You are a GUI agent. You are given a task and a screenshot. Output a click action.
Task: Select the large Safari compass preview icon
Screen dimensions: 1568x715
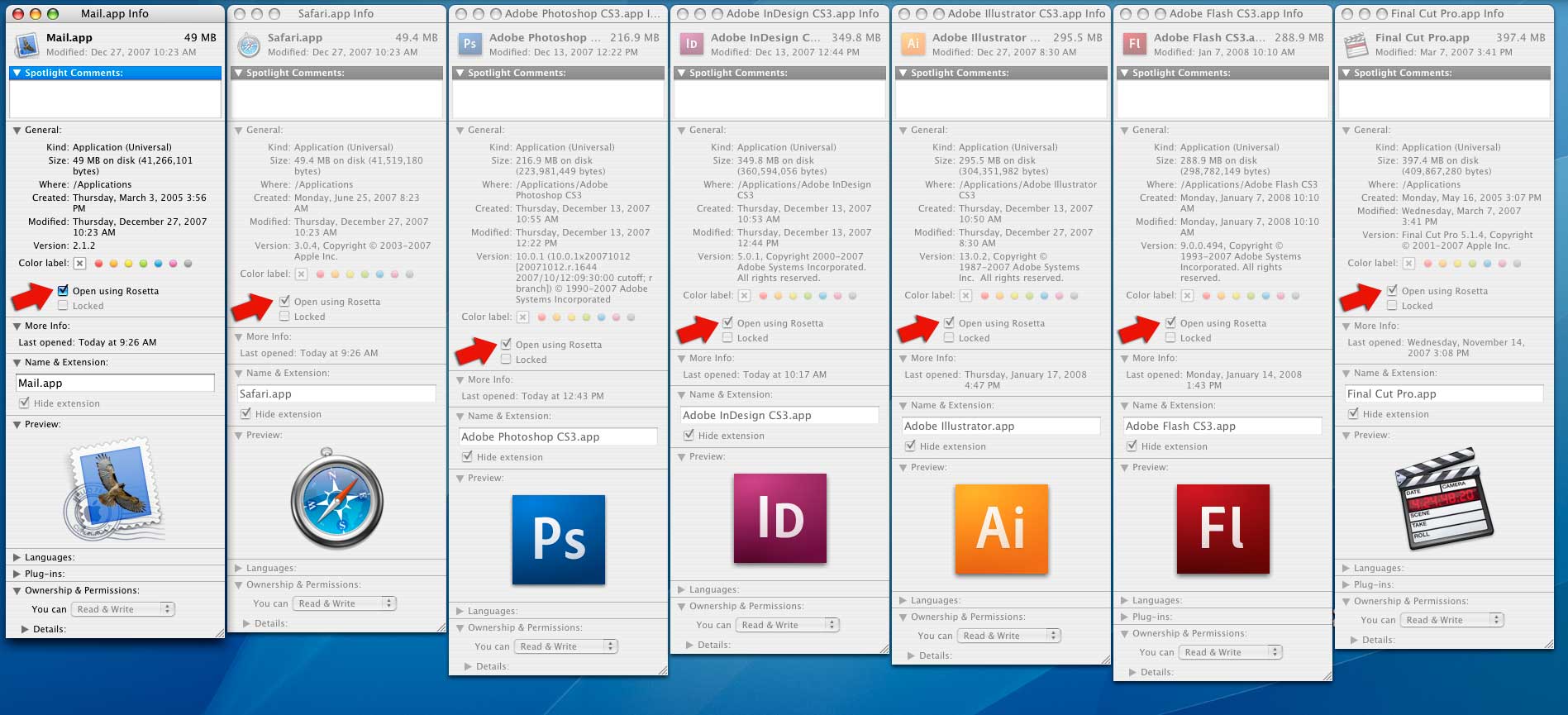click(336, 499)
